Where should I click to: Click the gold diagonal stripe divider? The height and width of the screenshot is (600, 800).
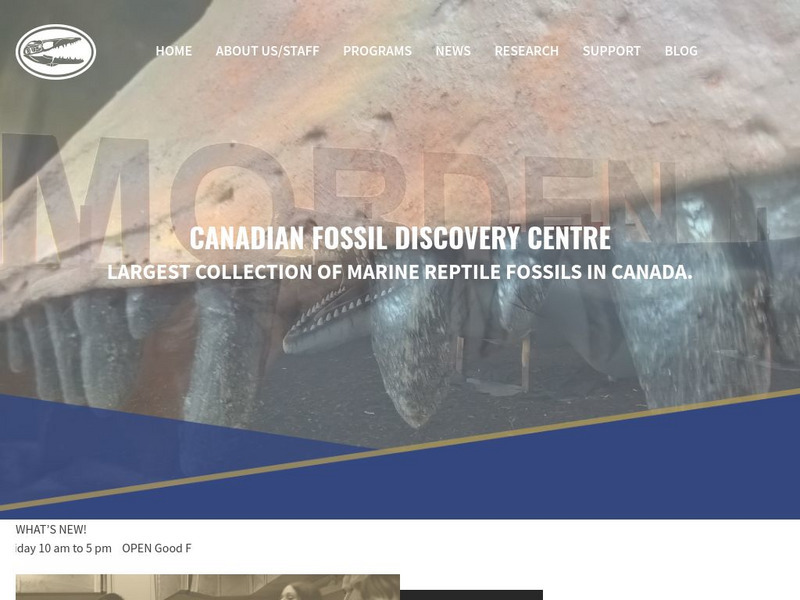pyautogui.click(x=400, y=449)
